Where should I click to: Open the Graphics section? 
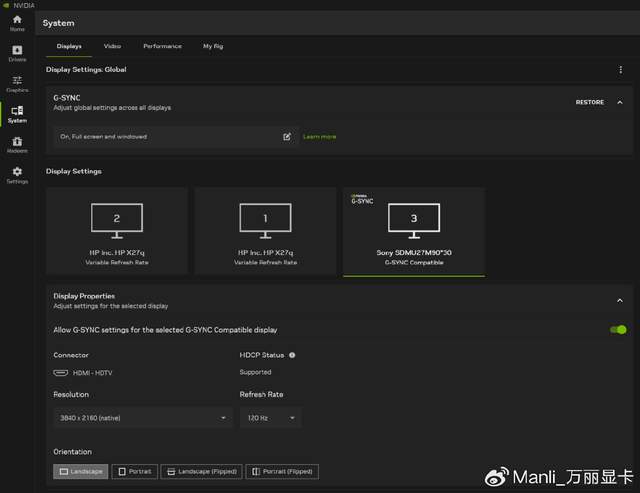17,84
